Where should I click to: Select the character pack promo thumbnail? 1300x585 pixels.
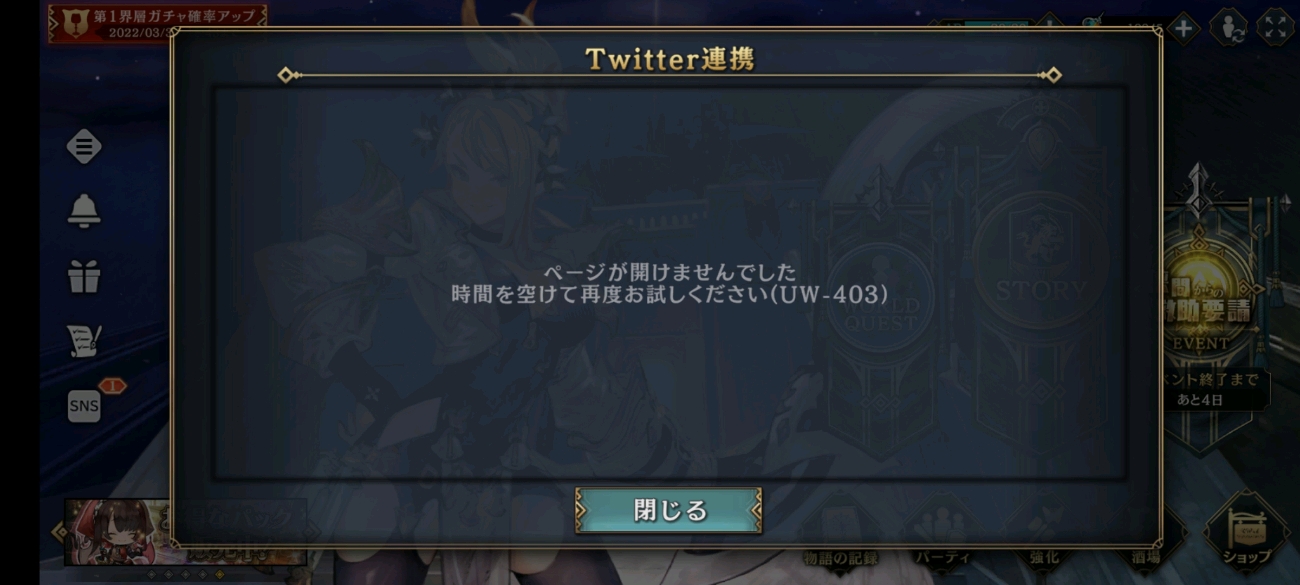click(x=118, y=533)
